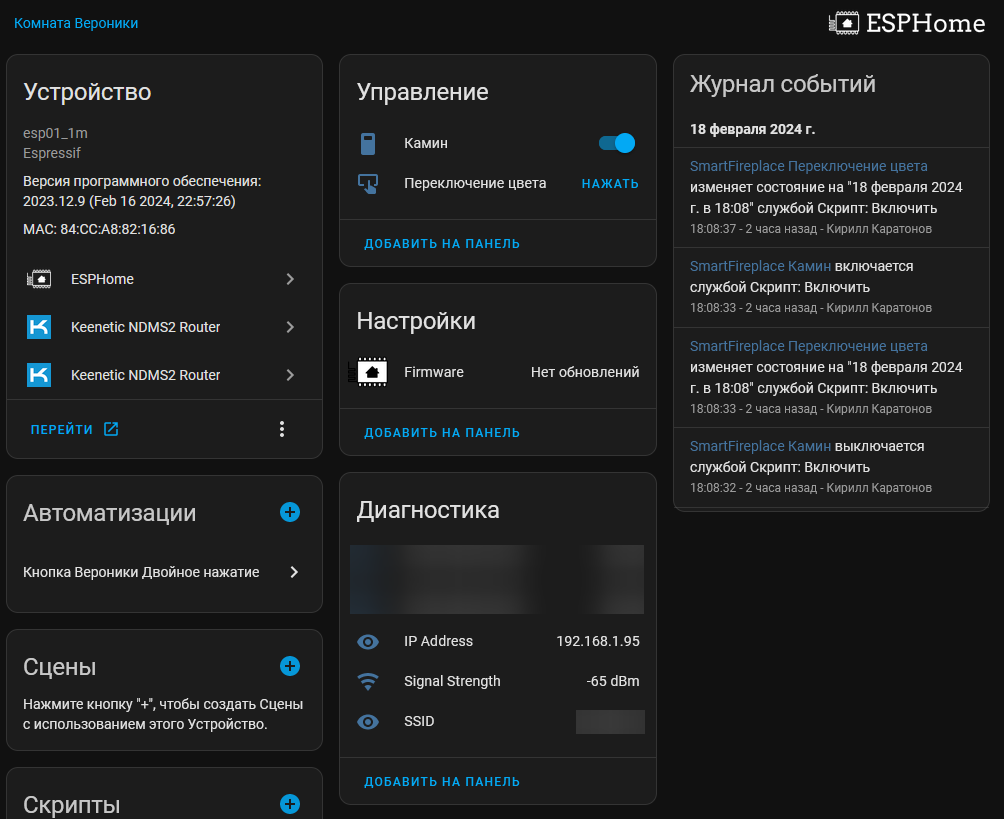Image resolution: width=1004 pixels, height=819 pixels.
Task: Add a new scene with plus icon
Action: 290,666
